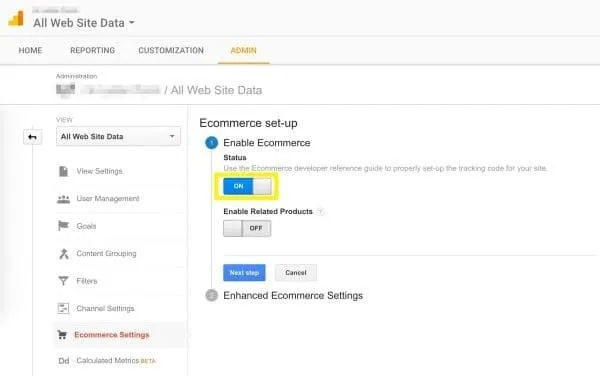
Task: Click help icon beside Enable Related Products
Action: [x=321, y=212]
